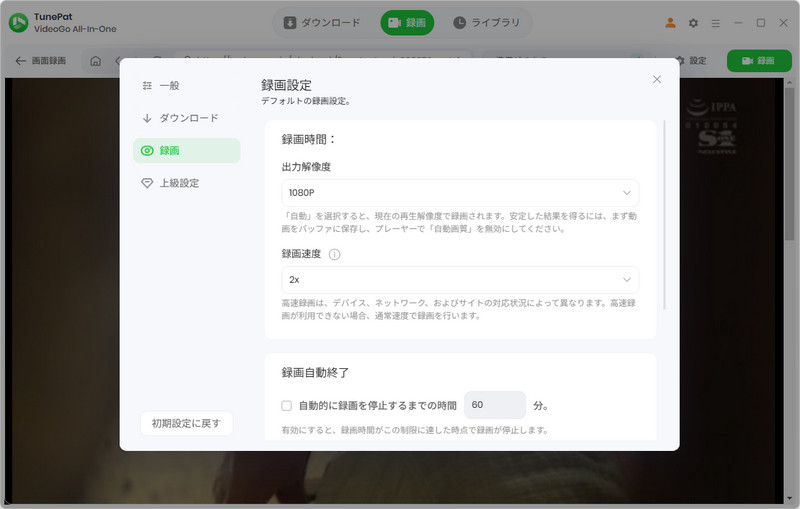Click the minutes field showing 60
Viewport: 800px width, 509px height.
tap(494, 405)
